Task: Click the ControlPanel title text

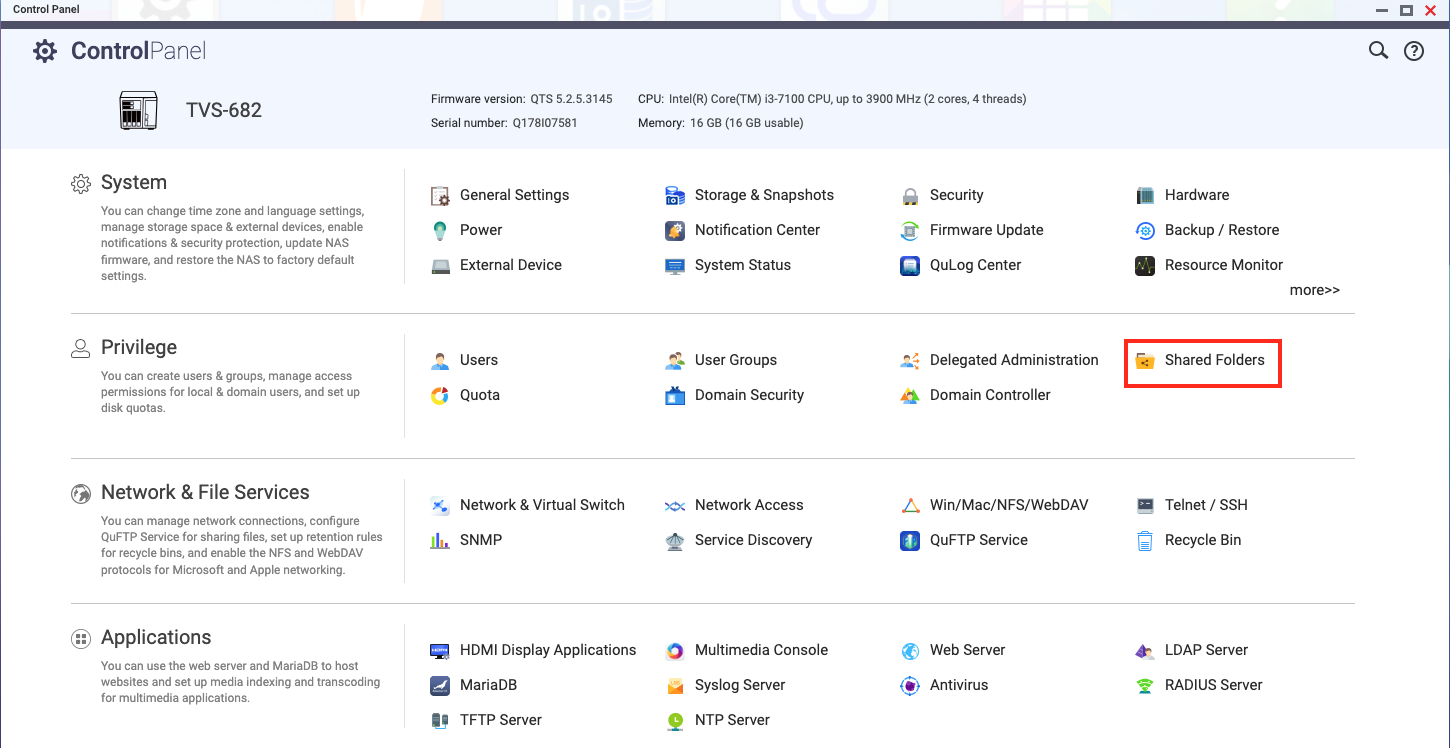Action: click(138, 51)
